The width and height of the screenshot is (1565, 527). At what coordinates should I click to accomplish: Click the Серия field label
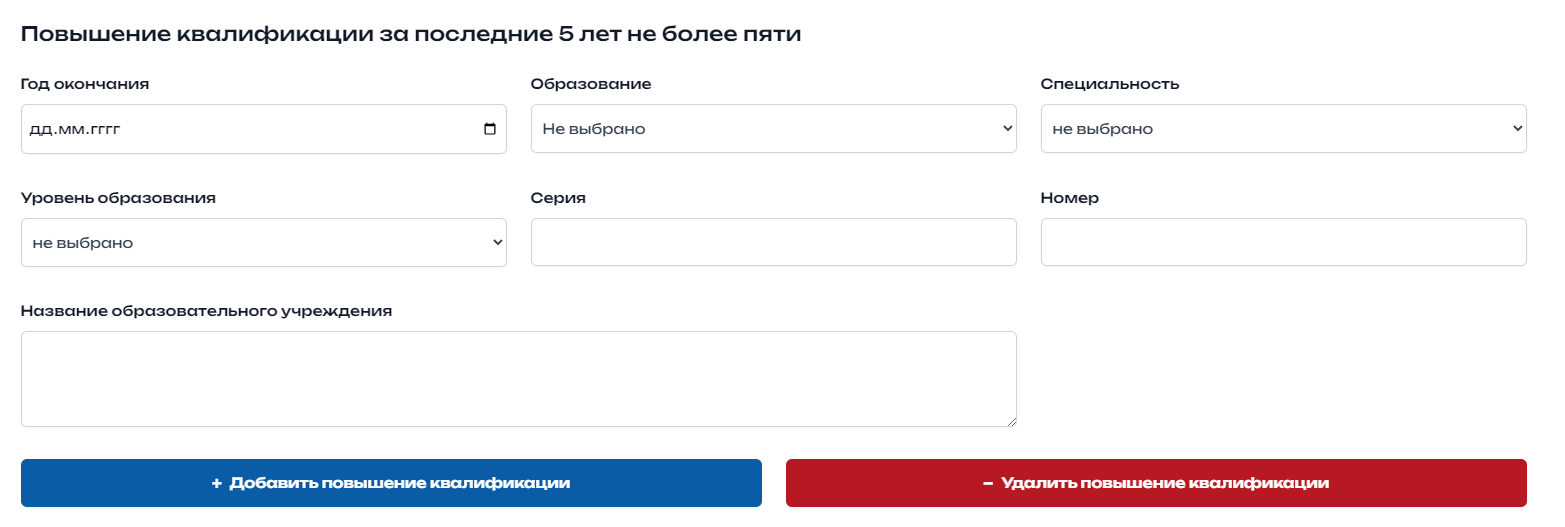tap(558, 198)
